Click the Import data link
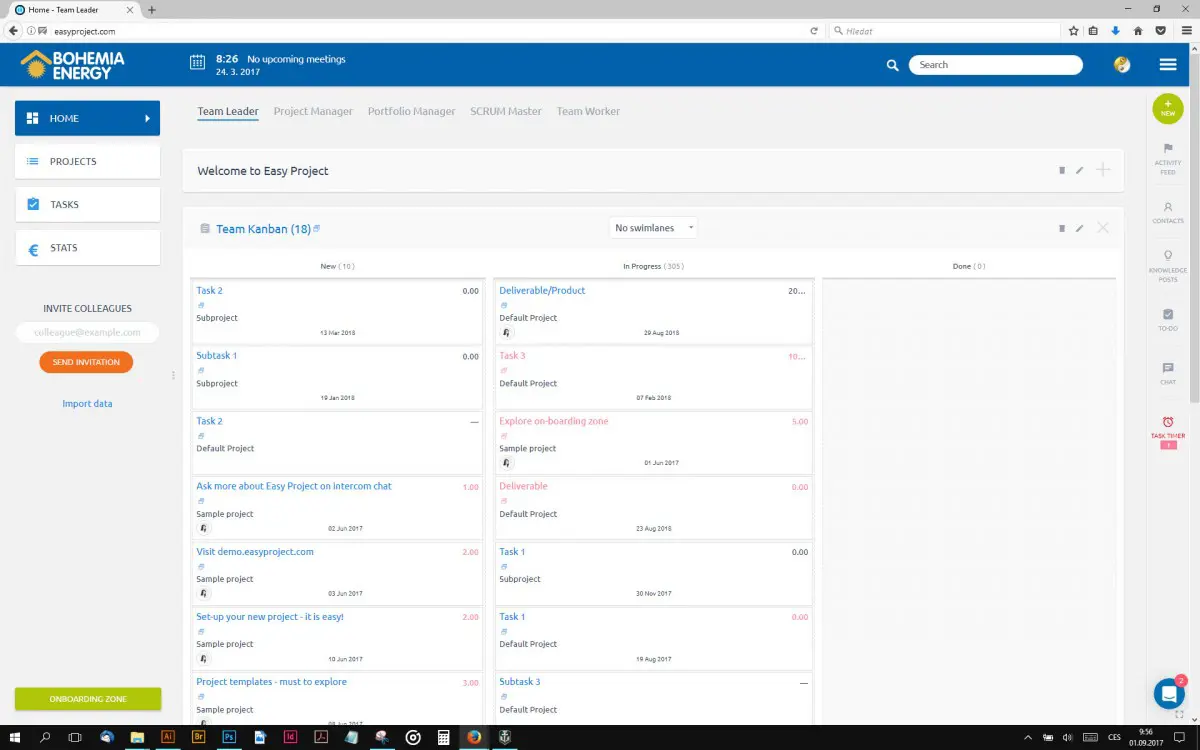The height and width of the screenshot is (750, 1200). pos(86,403)
